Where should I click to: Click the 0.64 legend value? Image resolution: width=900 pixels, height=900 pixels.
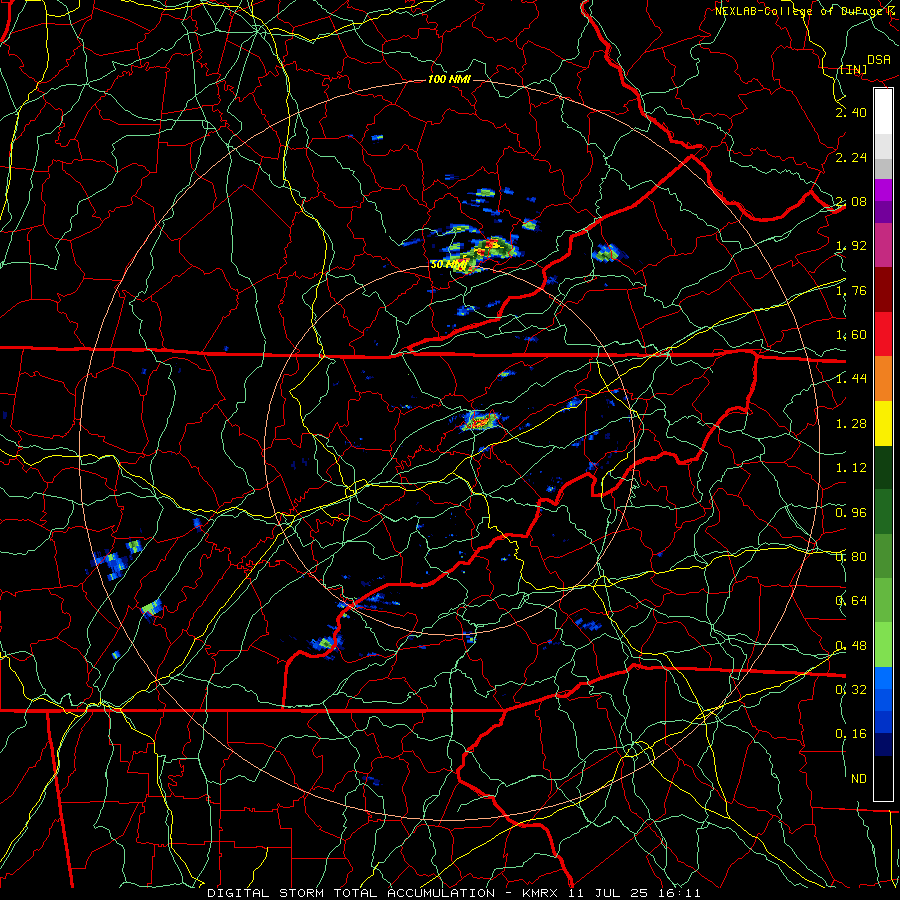tap(851, 601)
